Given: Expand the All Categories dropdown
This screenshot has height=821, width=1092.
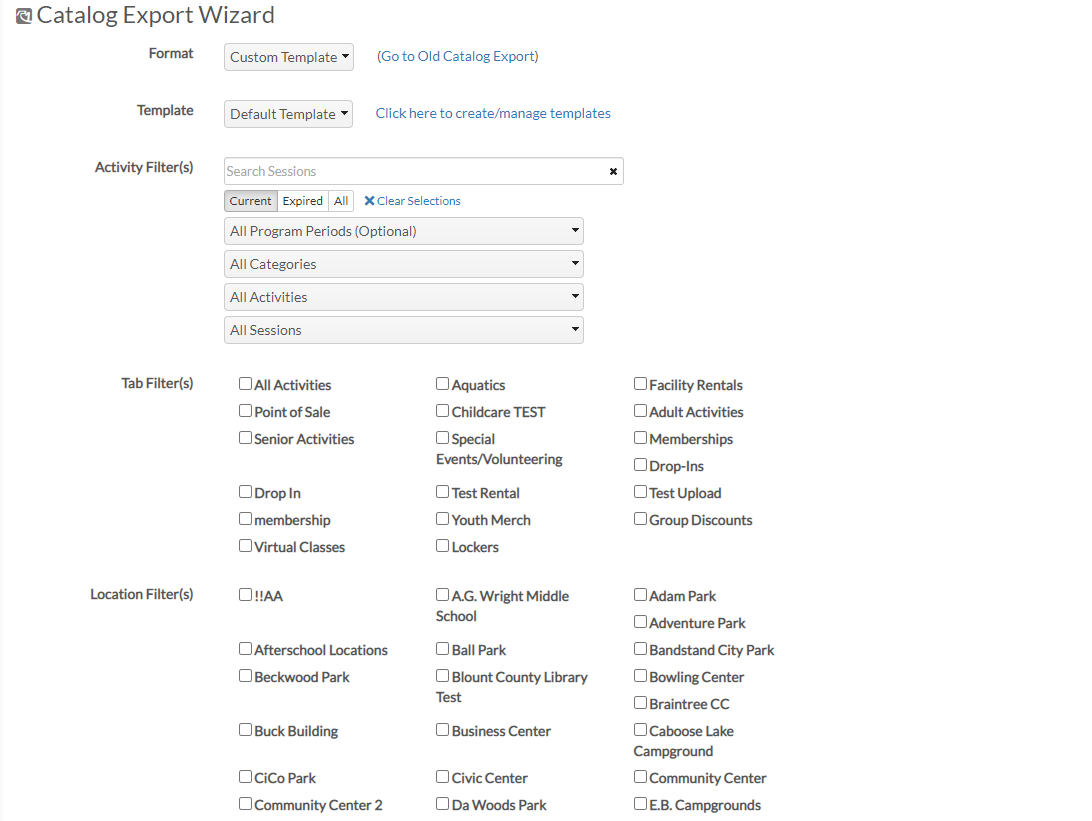Looking at the screenshot, I should point(403,264).
